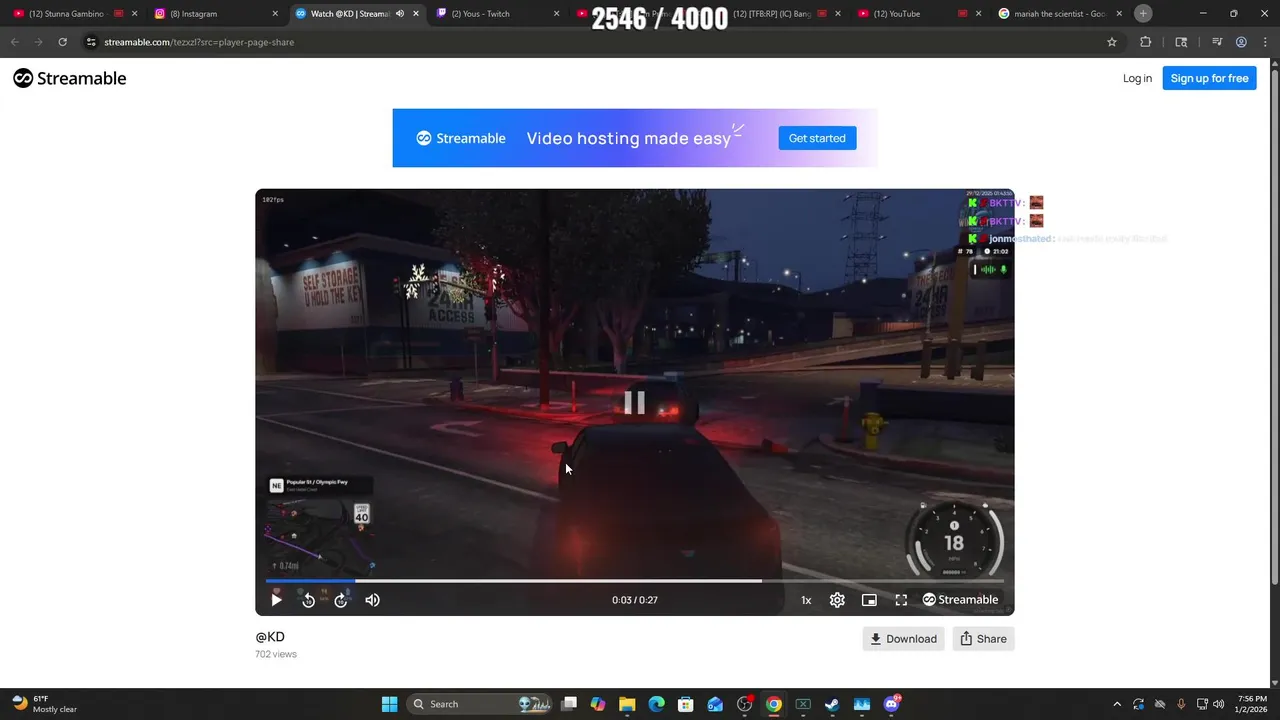The width and height of the screenshot is (1280, 720).
Task: Click the Streamable logo in player bar
Action: (960, 600)
